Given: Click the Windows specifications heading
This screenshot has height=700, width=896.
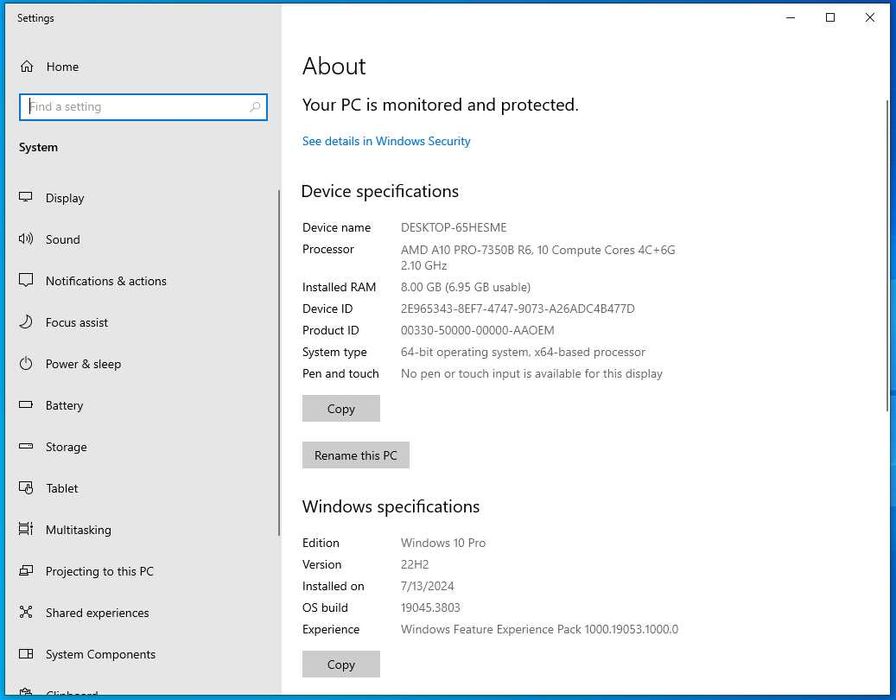Looking at the screenshot, I should point(391,507).
